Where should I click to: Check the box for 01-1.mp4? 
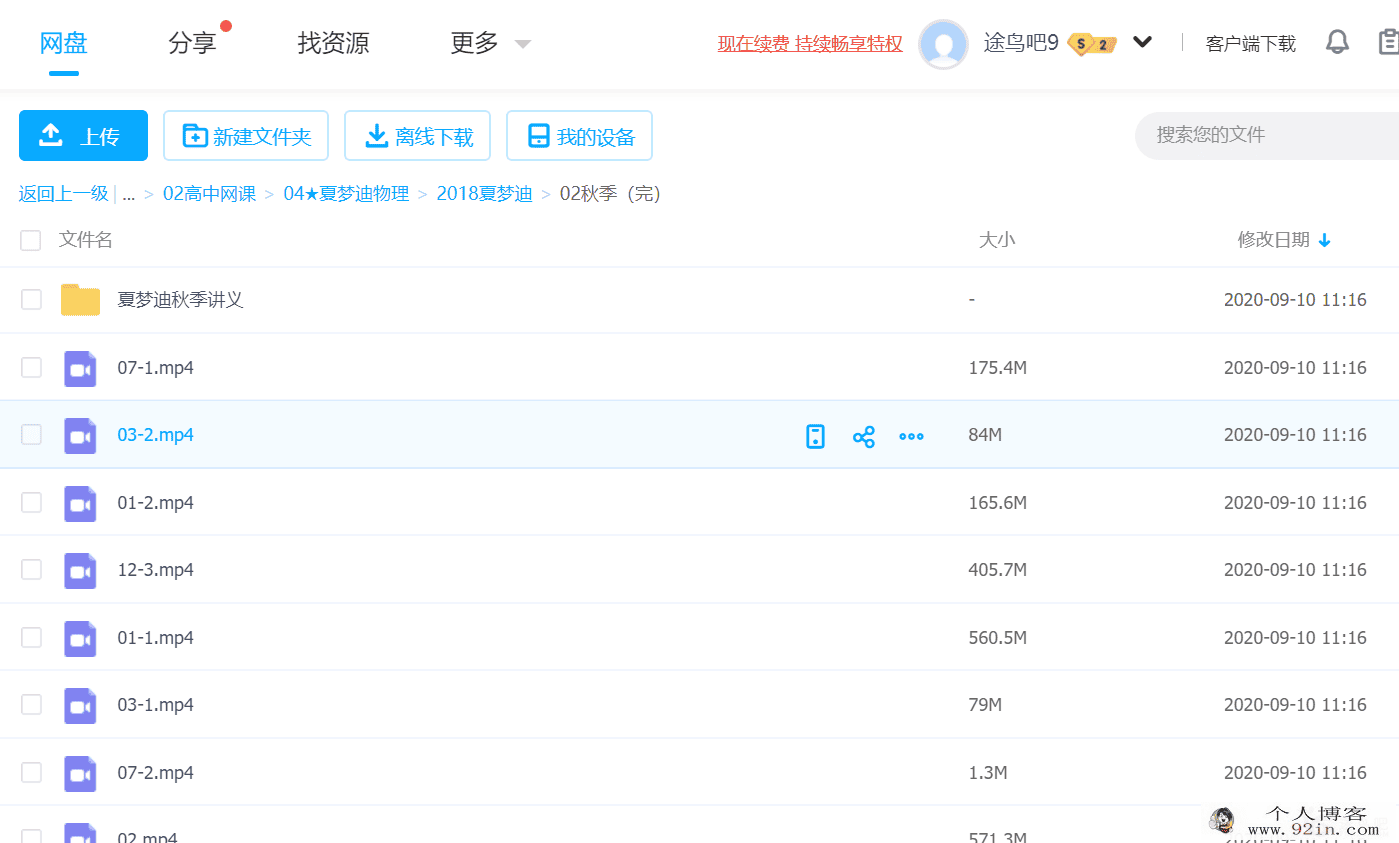point(31,637)
